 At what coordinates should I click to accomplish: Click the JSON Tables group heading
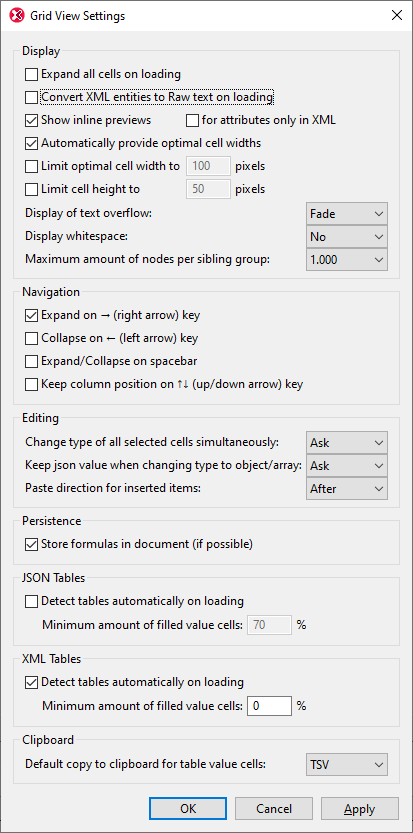click(x=54, y=579)
